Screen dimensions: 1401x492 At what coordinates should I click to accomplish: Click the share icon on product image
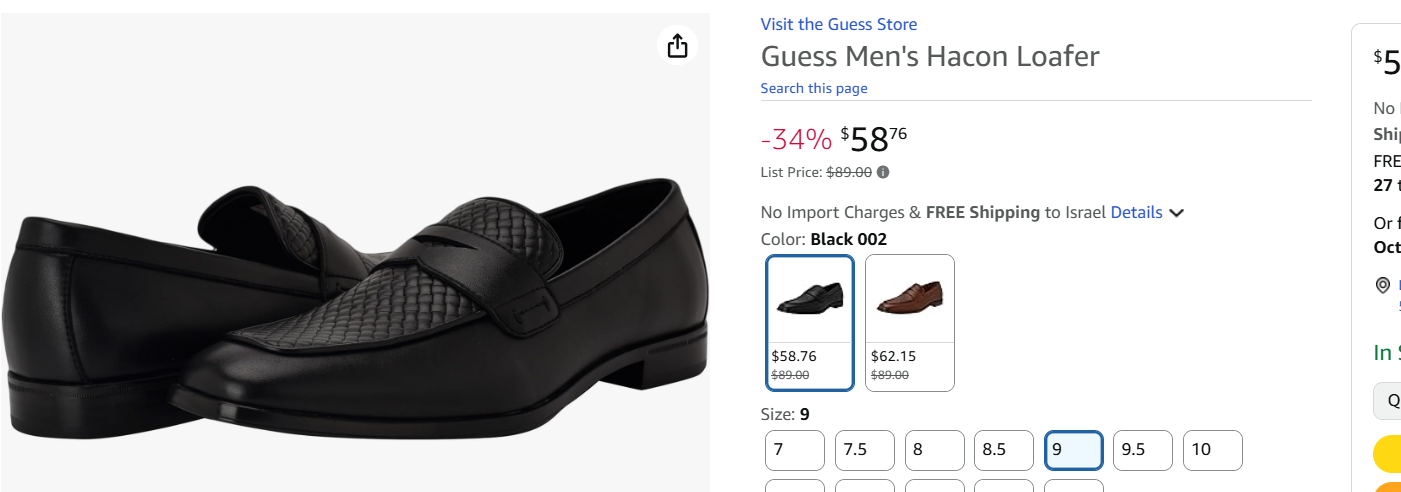(677, 46)
